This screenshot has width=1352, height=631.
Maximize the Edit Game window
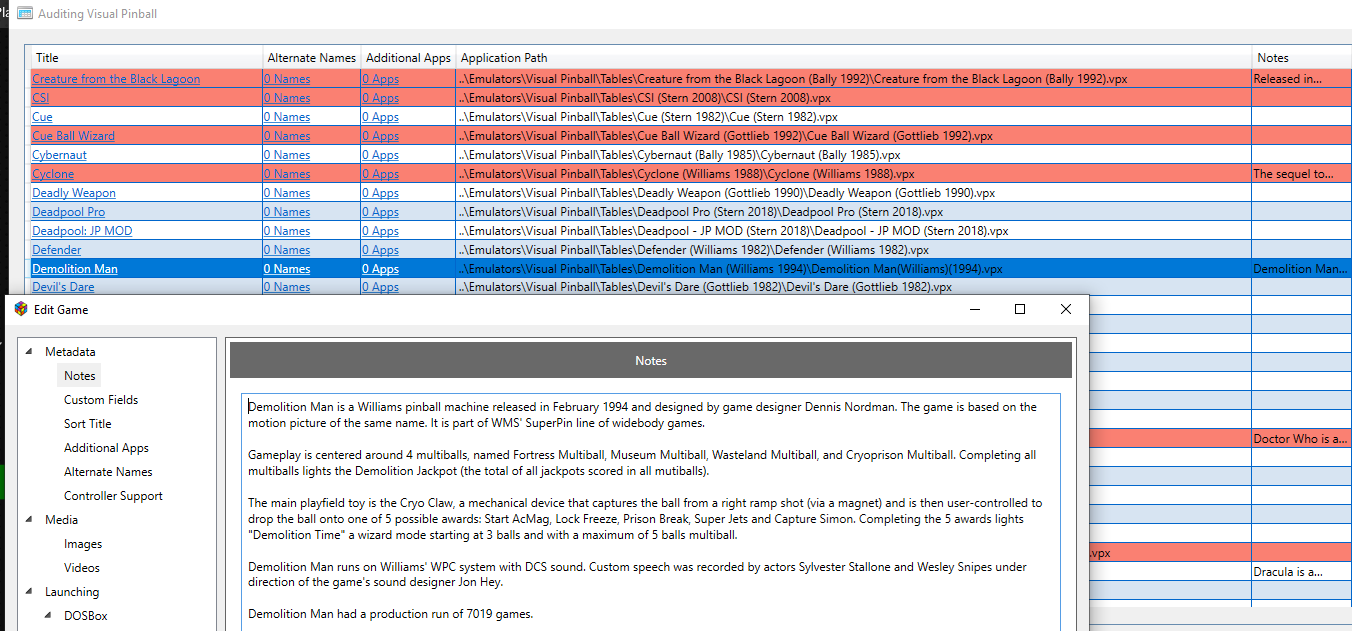tap(1020, 309)
